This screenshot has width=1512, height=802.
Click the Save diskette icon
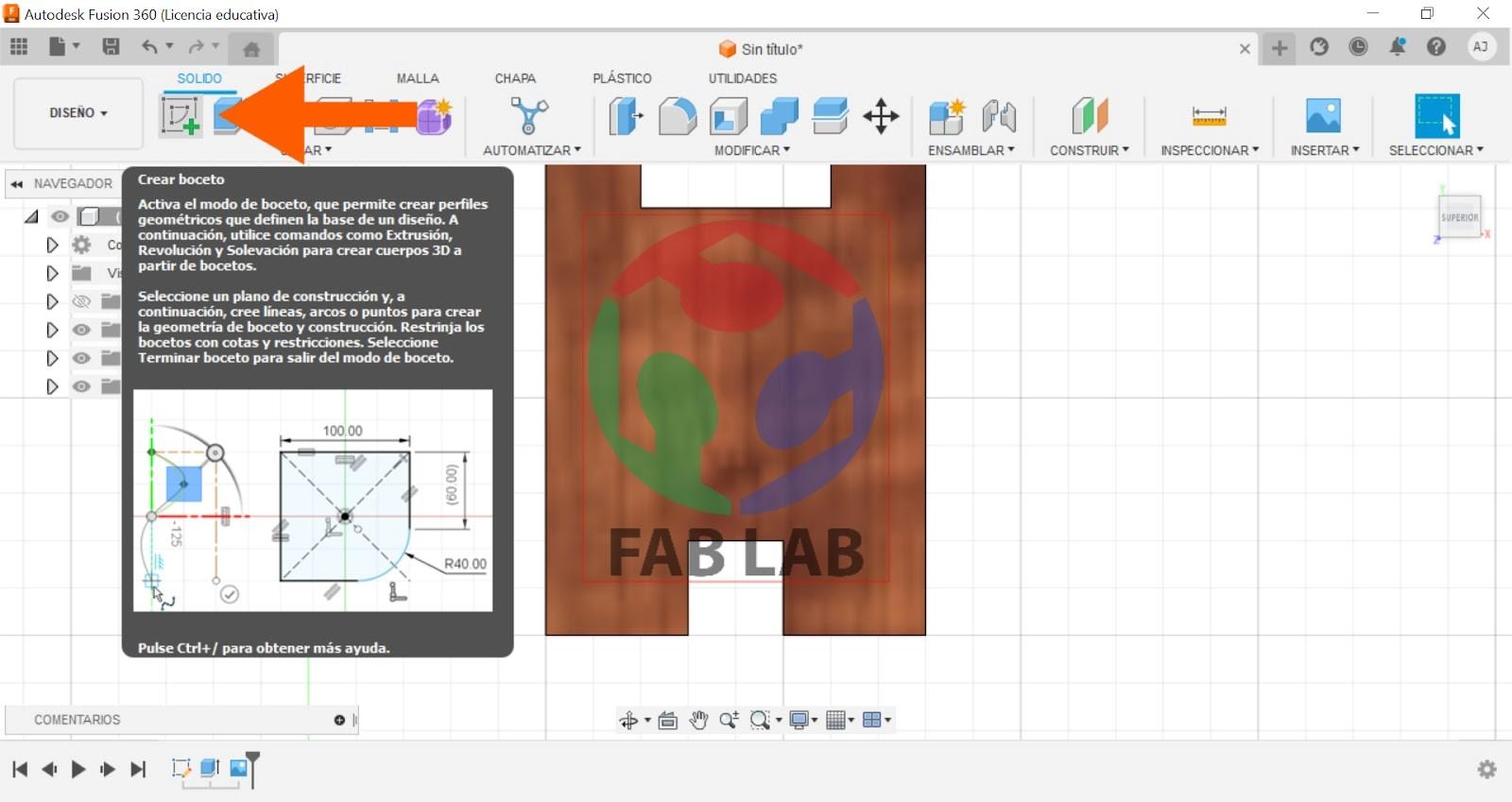coord(111,46)
